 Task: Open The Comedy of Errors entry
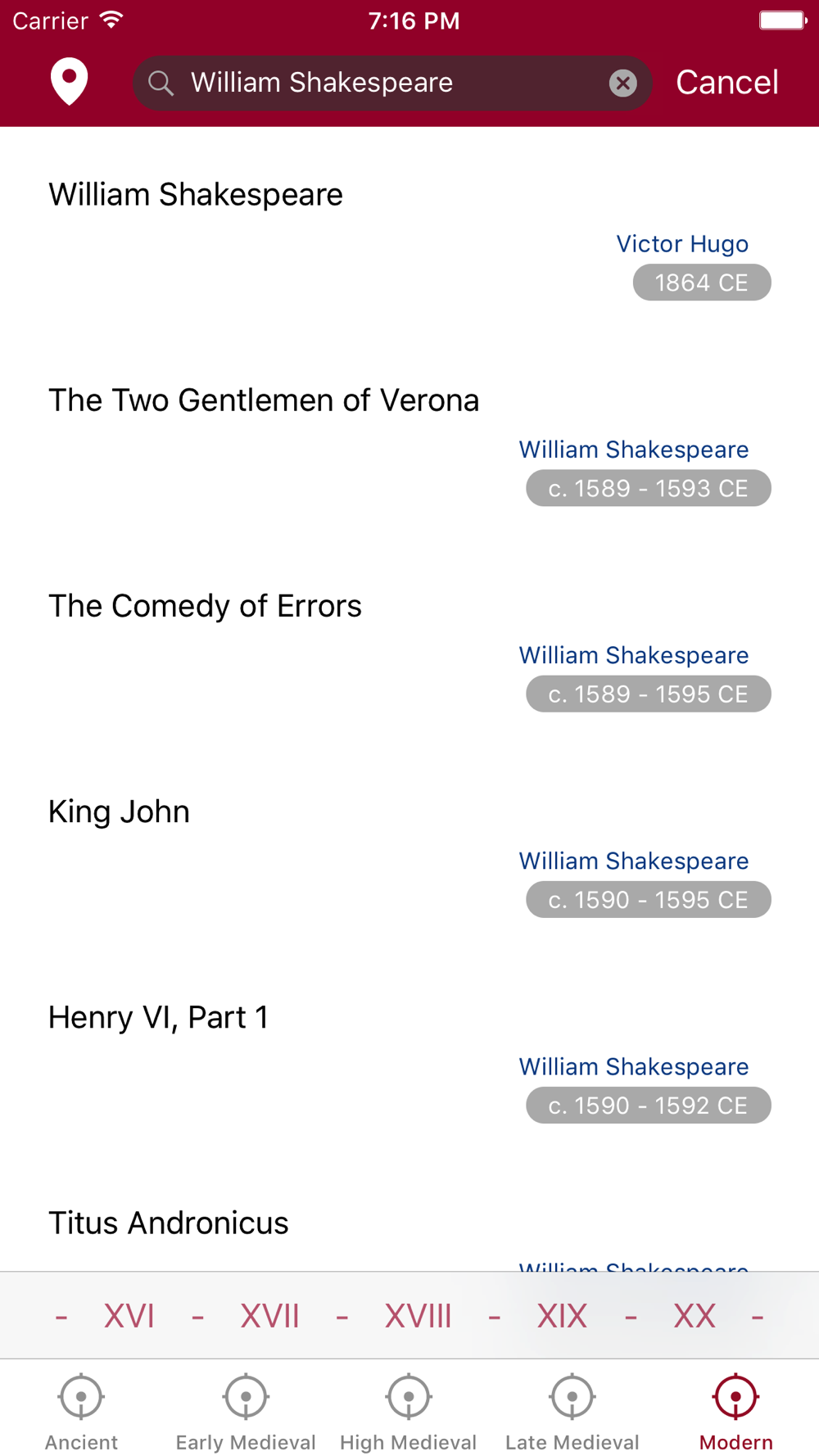[x=409, y=652]
